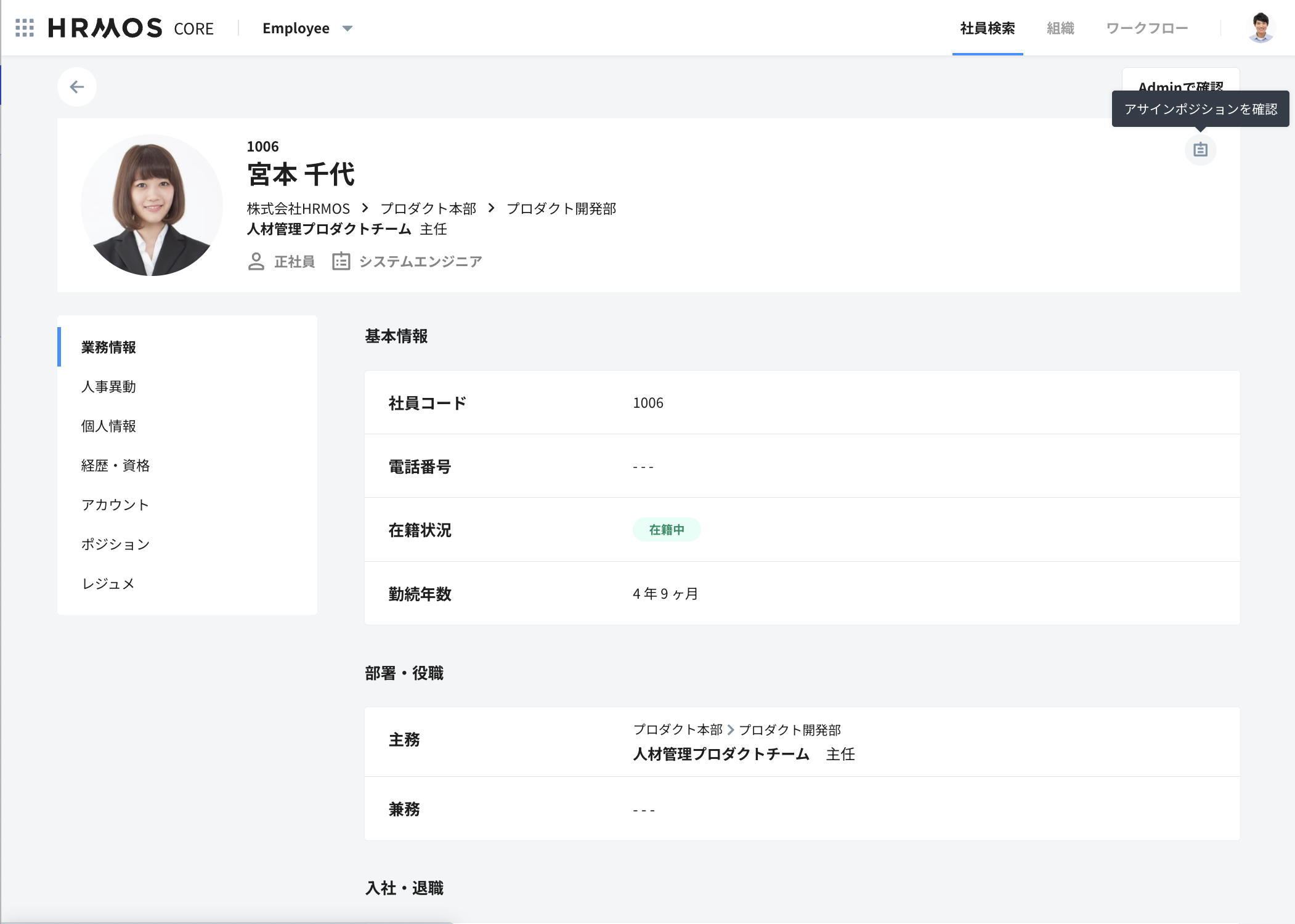Click the chevron after 株式会社HRMOS
1295x924 pixels.
[x=365, y=208]
